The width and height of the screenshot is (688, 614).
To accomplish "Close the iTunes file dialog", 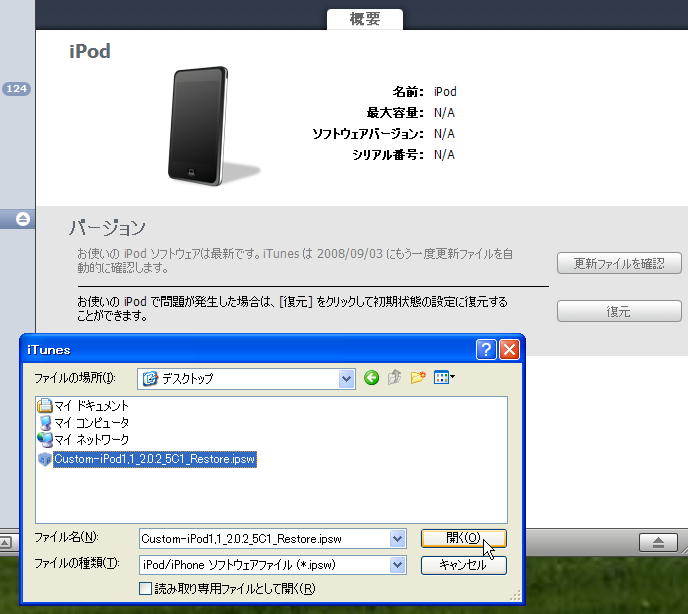I will 509,350.
